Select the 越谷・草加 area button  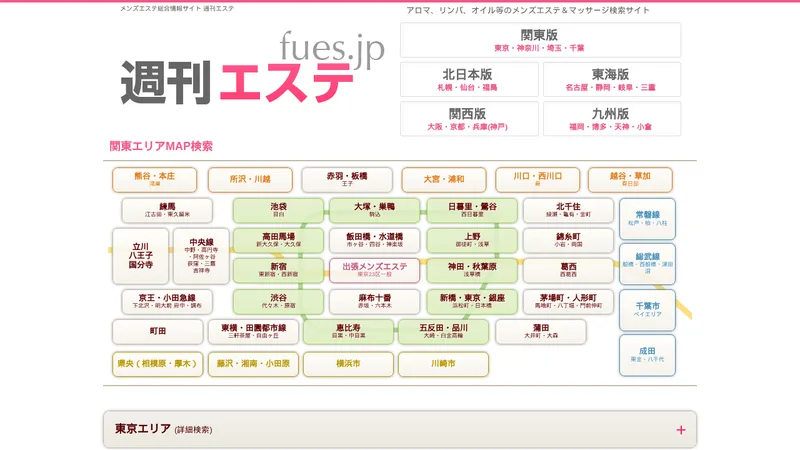[630, 180]
